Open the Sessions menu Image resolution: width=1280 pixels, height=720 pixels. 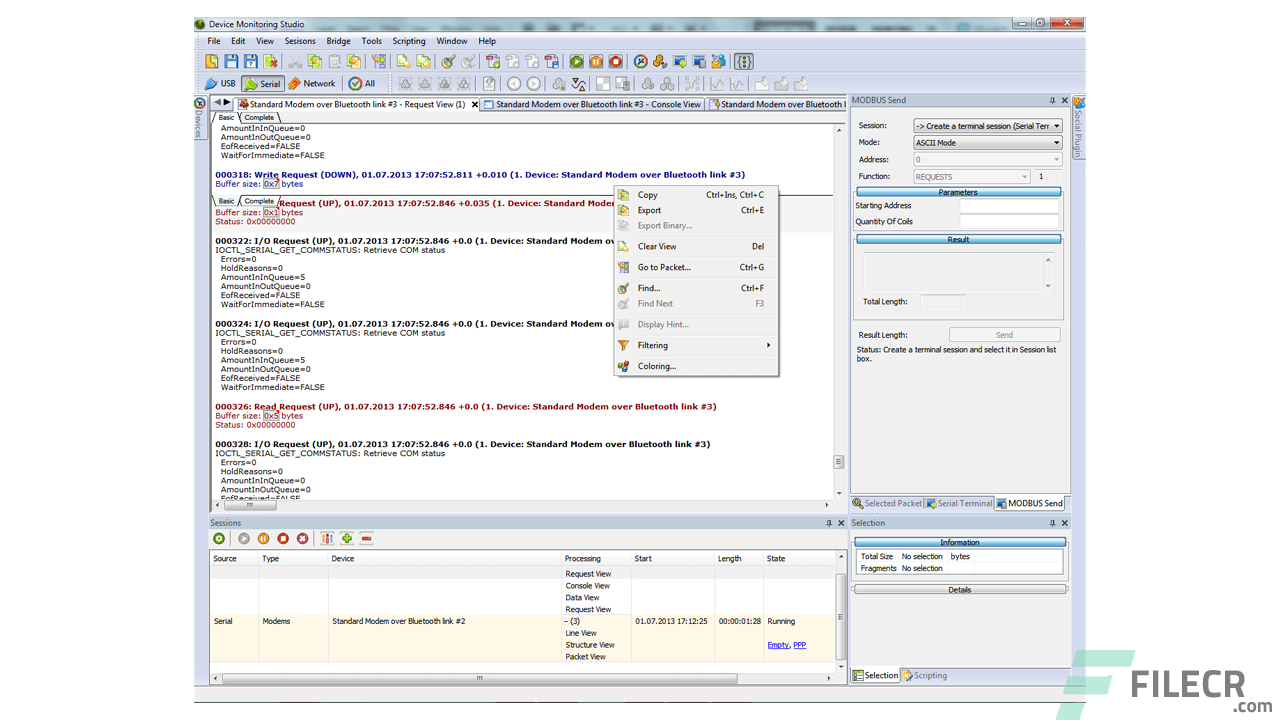300,41
